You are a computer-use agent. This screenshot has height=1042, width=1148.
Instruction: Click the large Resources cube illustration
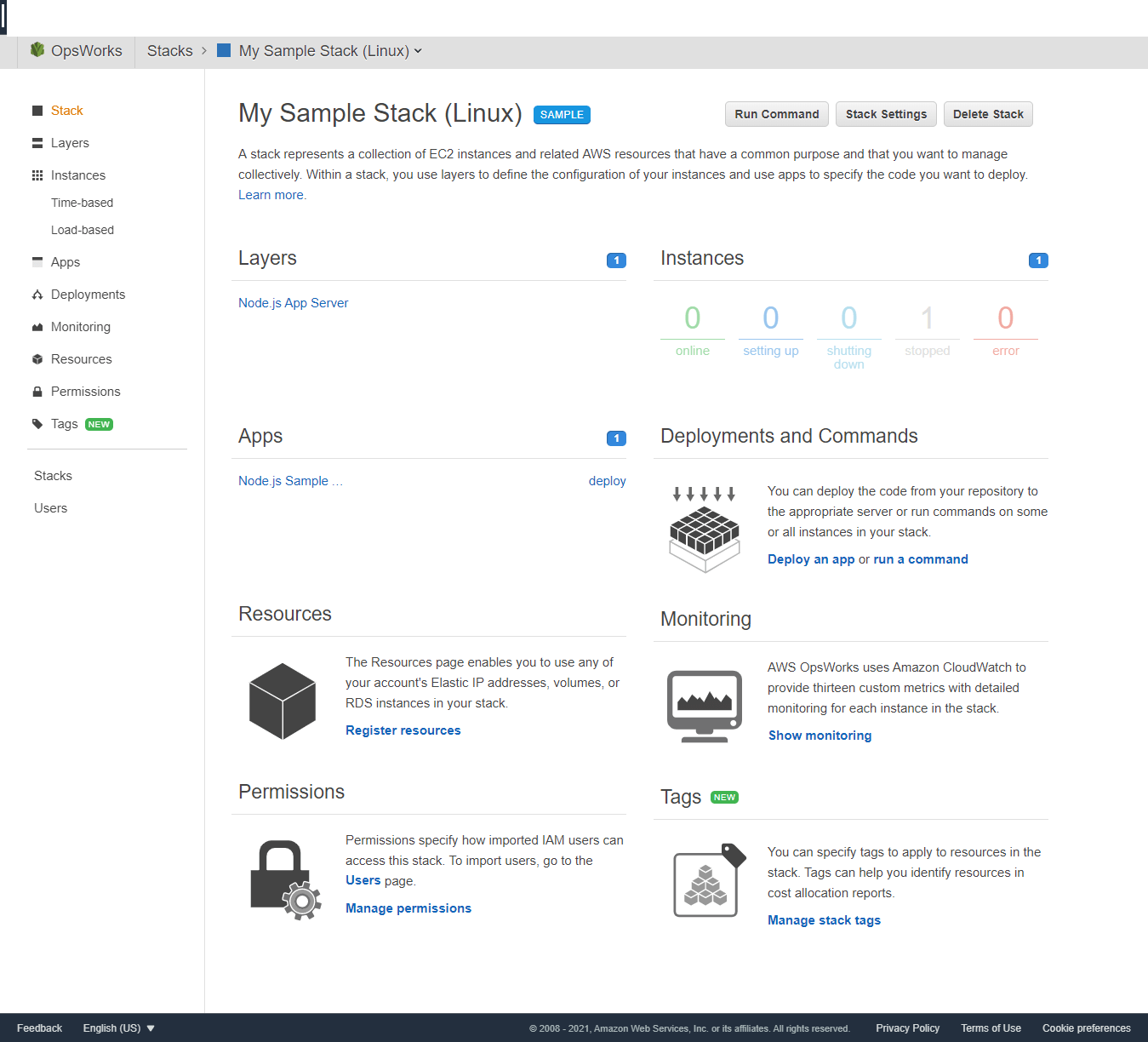(x=283, y=701)
